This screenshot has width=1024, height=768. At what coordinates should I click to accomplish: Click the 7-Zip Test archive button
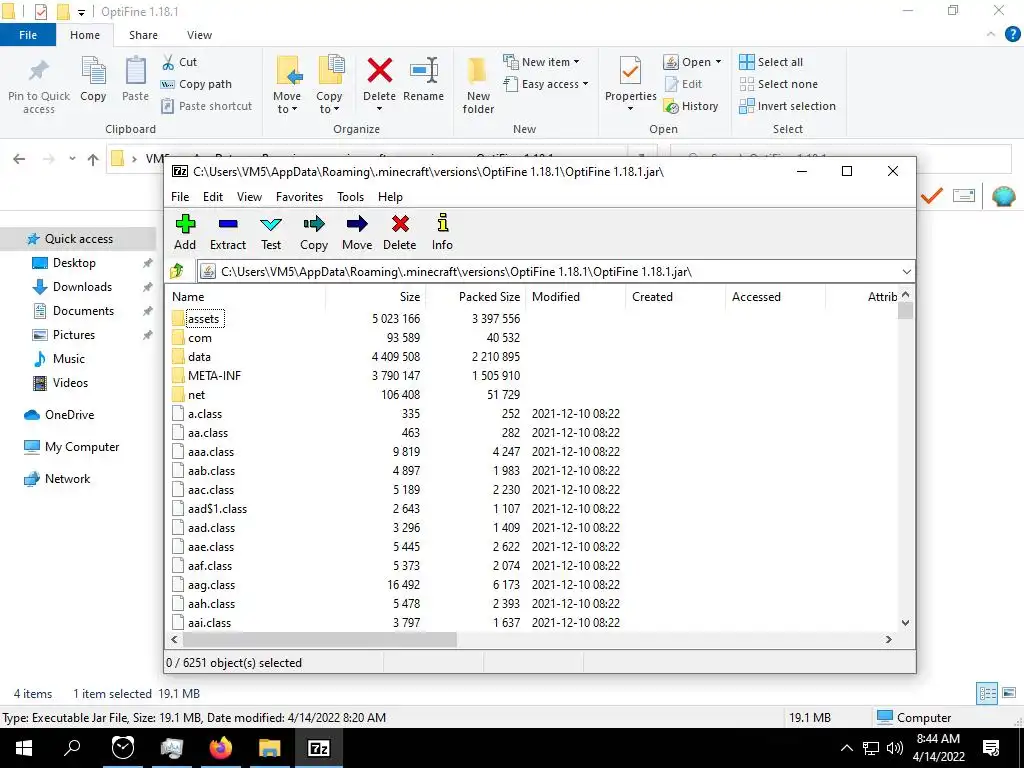(271, 232)
